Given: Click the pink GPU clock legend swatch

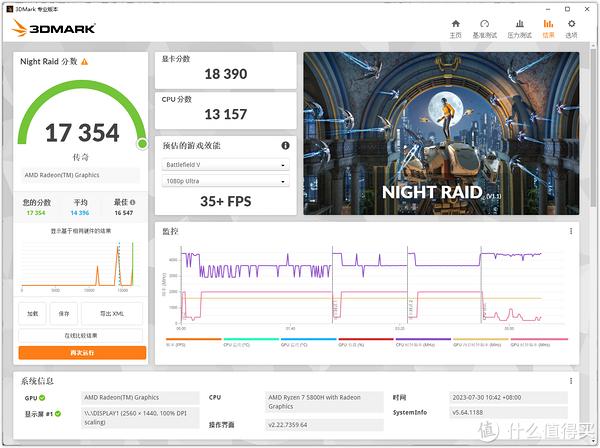Looking at the screenshot, I should [x=539, y=339].
